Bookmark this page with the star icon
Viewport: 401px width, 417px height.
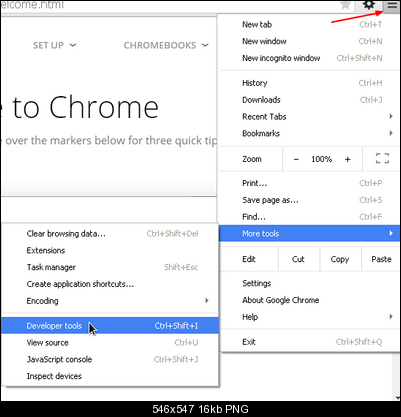(346, 5)
